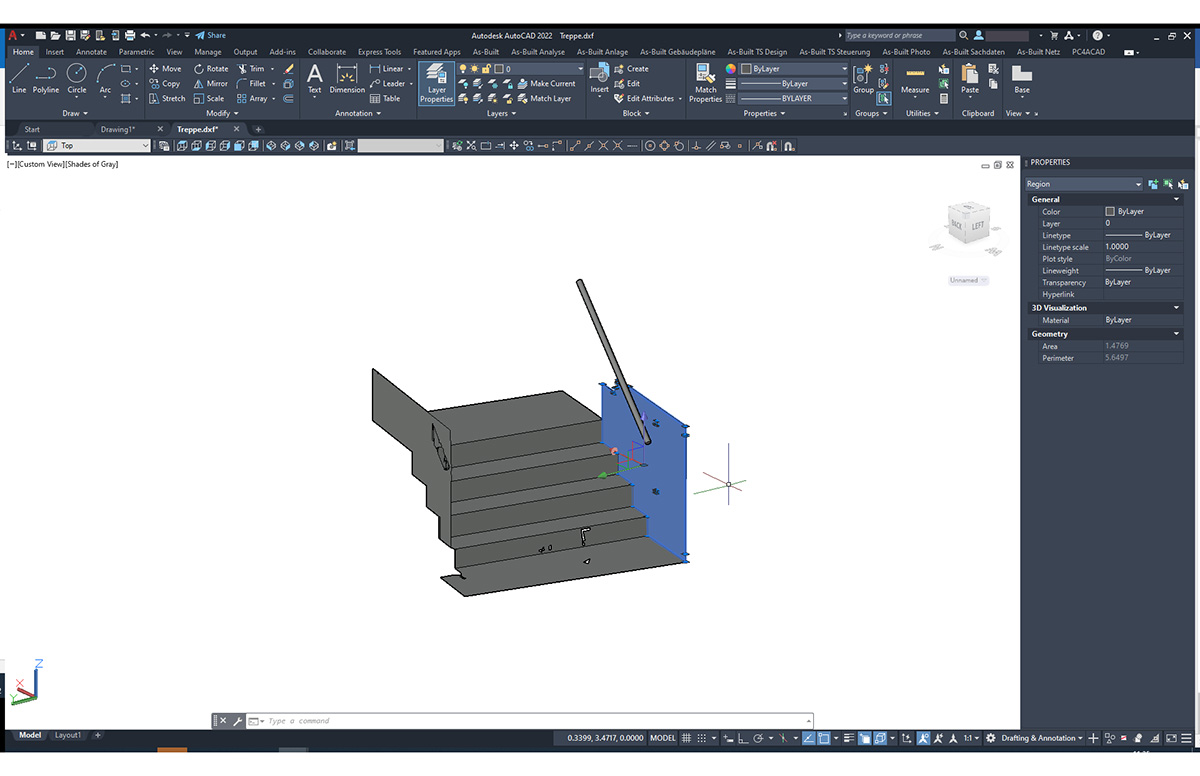Select the Mirror tool
Viewport: 1200px width, 776px height.
click(x=210, y=84)
